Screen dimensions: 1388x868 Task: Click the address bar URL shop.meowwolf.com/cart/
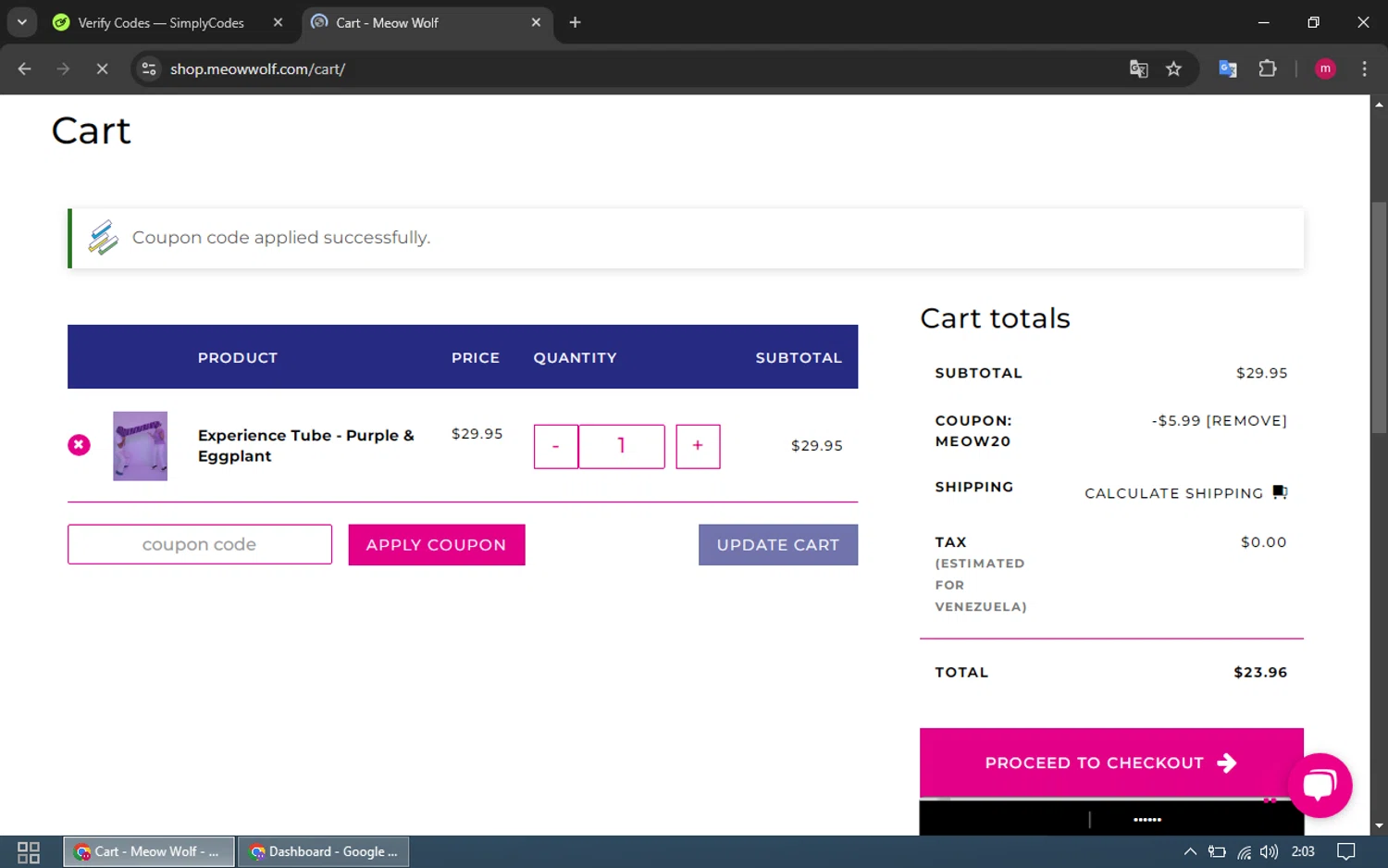257,69
